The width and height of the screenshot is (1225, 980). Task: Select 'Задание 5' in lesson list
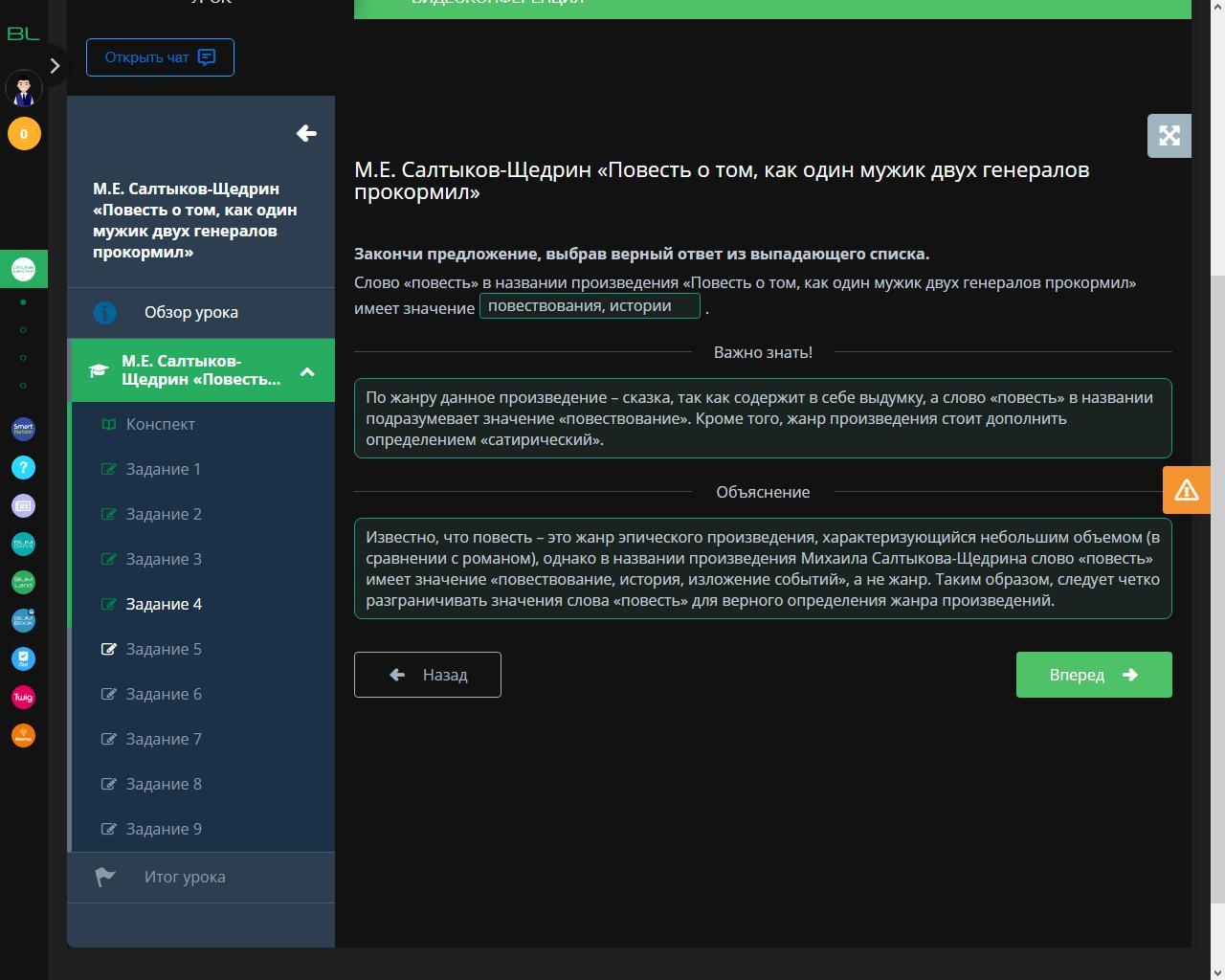pos(164,649)
